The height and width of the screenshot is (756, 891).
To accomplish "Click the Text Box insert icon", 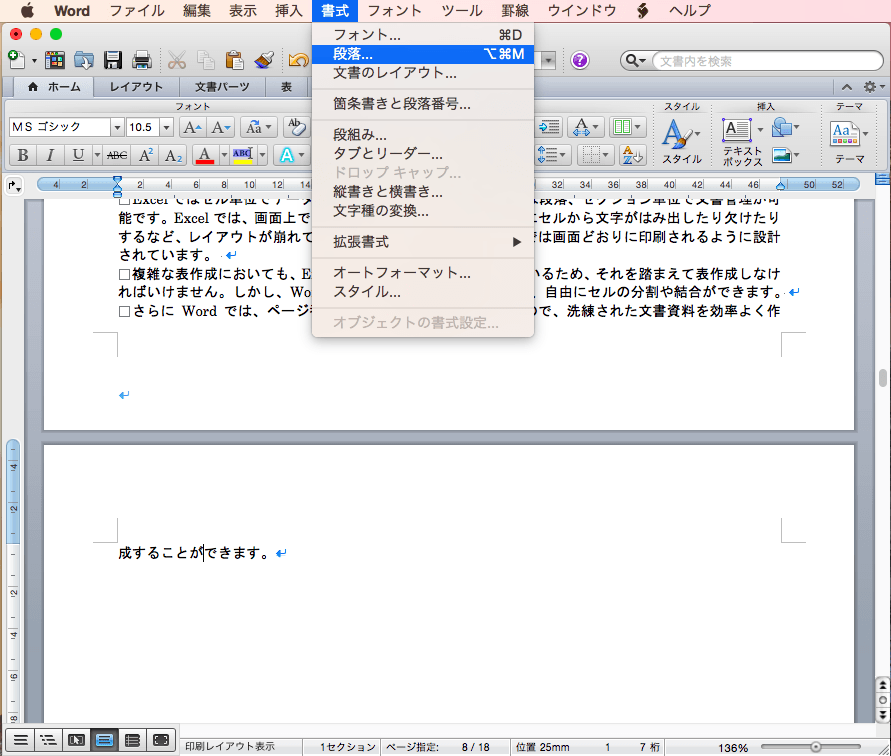I will (x=737, y=130).
